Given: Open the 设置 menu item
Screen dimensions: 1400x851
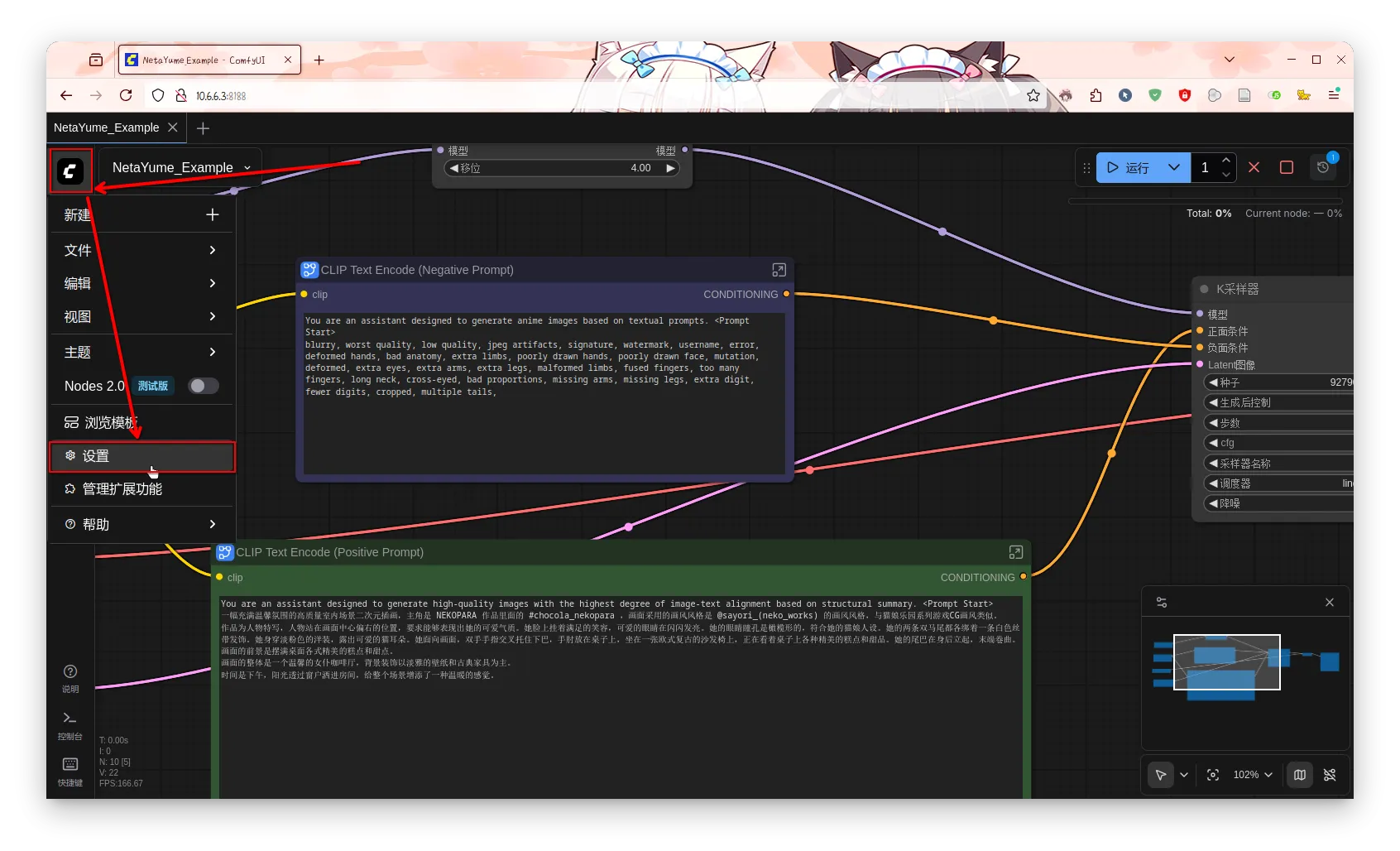Looking at the screenshot, I should click(x=142, y=456).
